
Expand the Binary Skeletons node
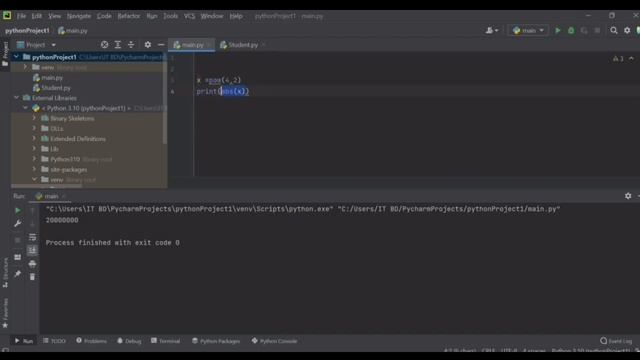[x=34, y=118]
